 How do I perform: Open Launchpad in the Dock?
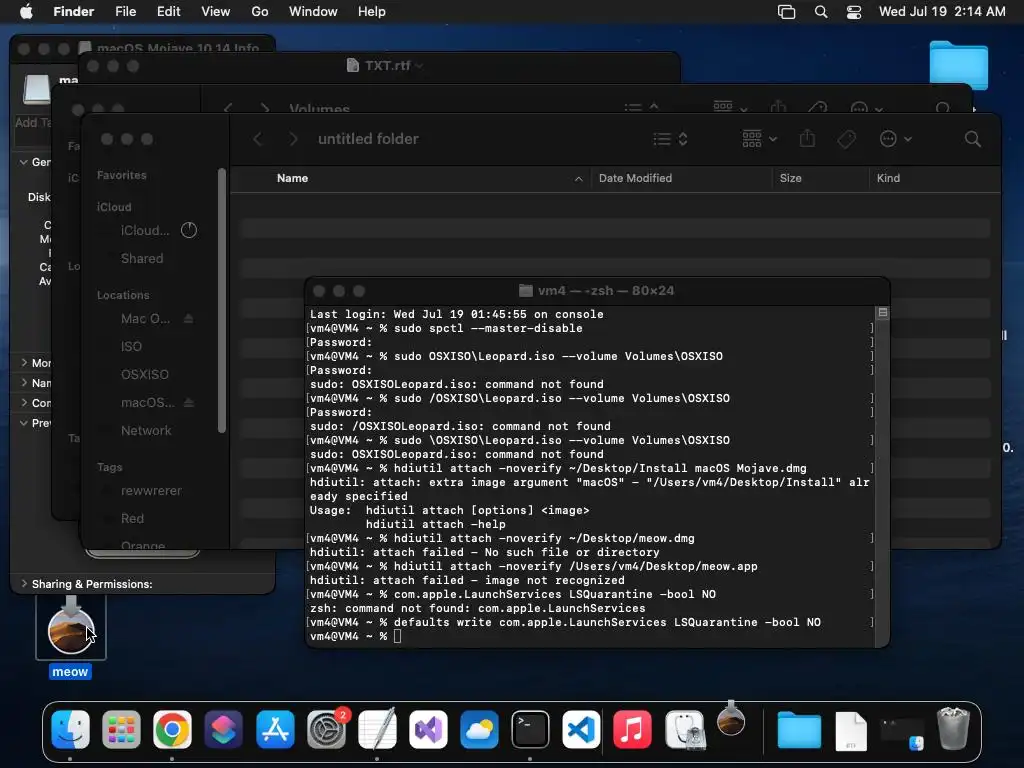pyautogui.click(x=121, y=729)
